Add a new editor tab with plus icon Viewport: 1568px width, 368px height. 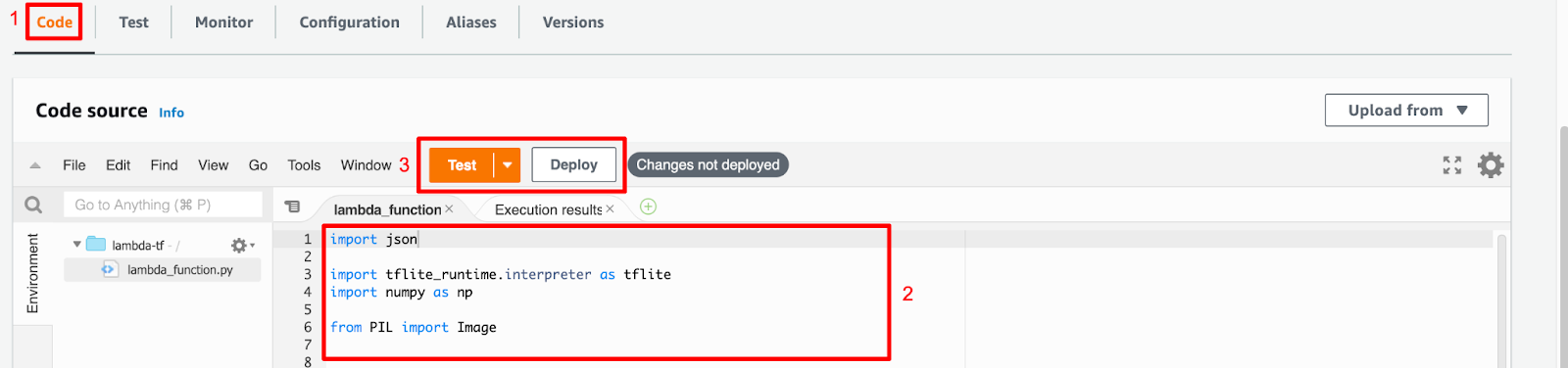[648, 207]
